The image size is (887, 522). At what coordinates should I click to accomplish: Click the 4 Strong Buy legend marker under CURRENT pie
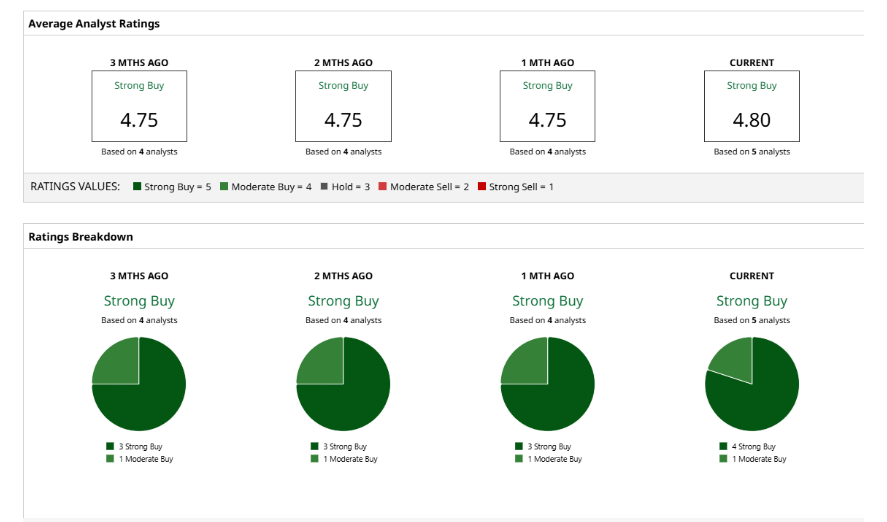[723, 447]
